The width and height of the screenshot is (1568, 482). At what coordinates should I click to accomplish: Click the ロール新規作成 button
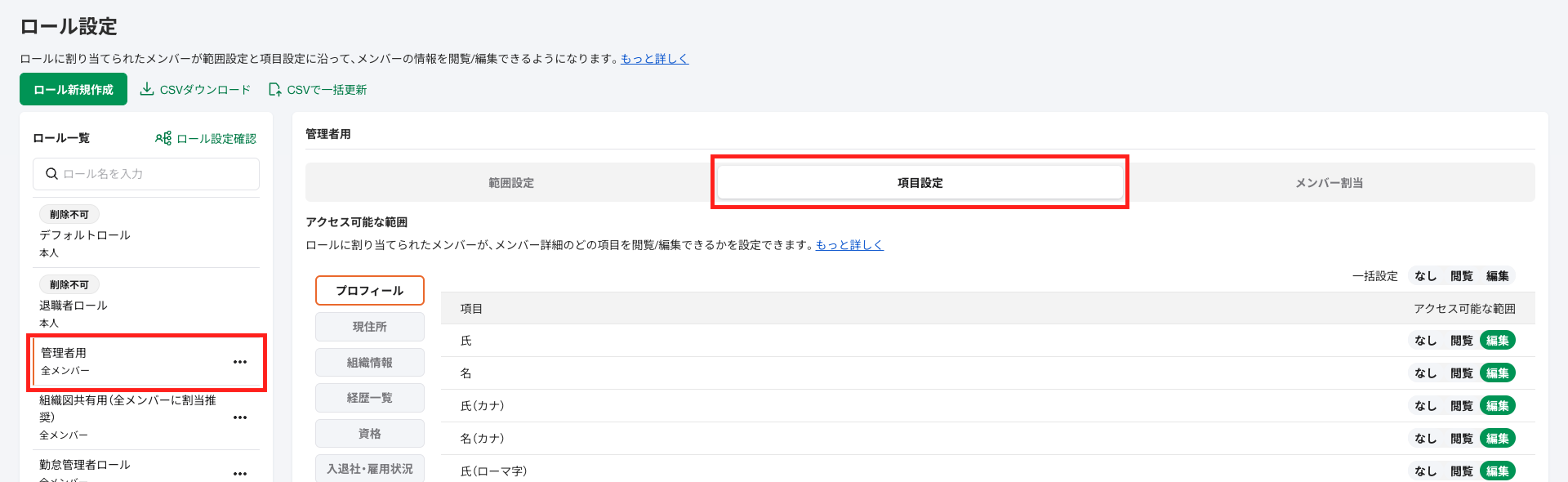click(x=73, y=89)
